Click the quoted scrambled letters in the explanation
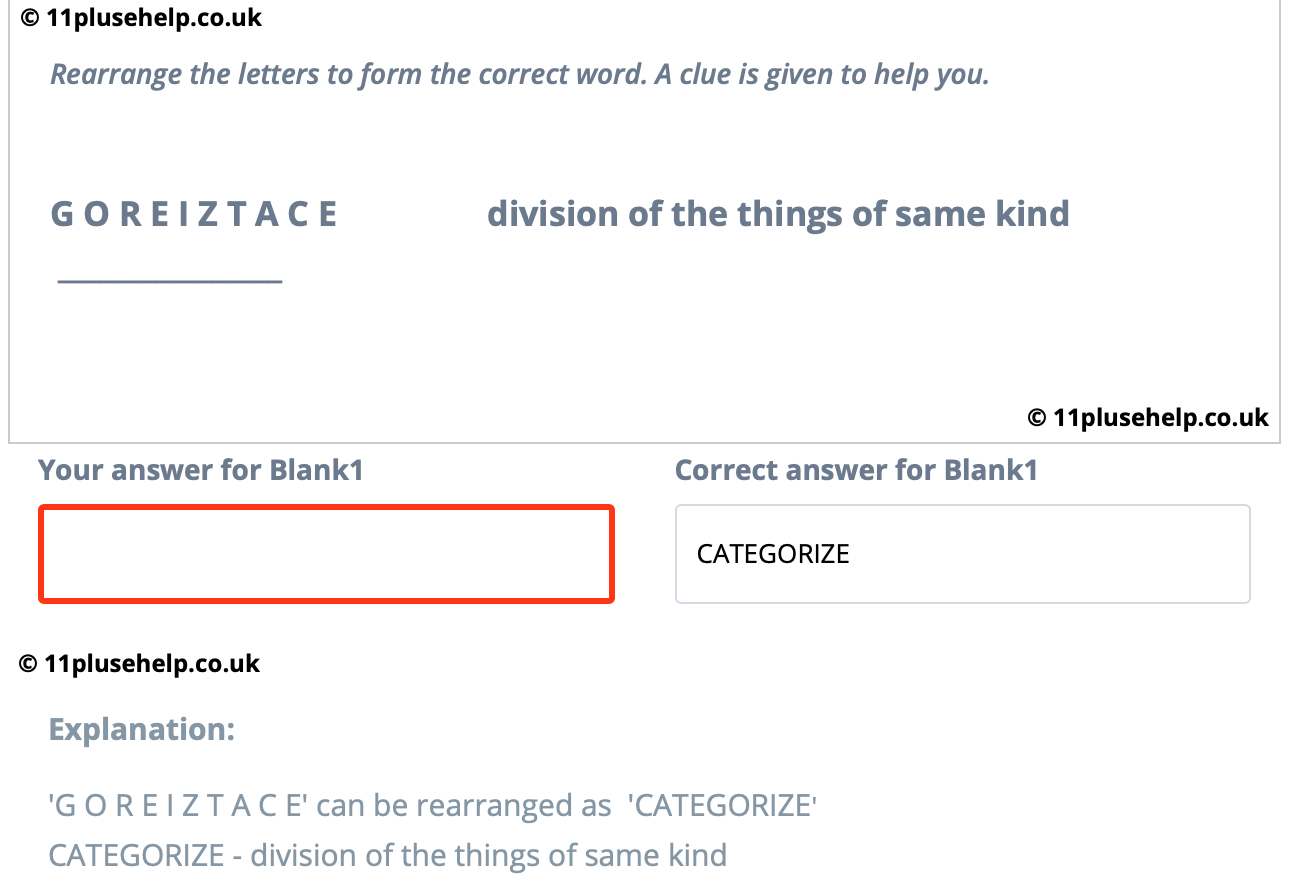Image resolution: width=1304 pixels, height=888 pixels. click(178, 805)
